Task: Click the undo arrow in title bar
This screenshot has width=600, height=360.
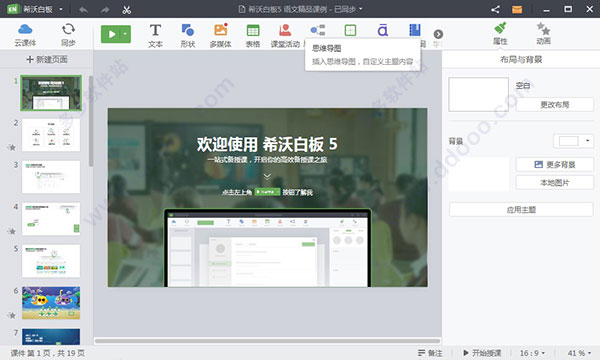Action: tap(83, 10)
